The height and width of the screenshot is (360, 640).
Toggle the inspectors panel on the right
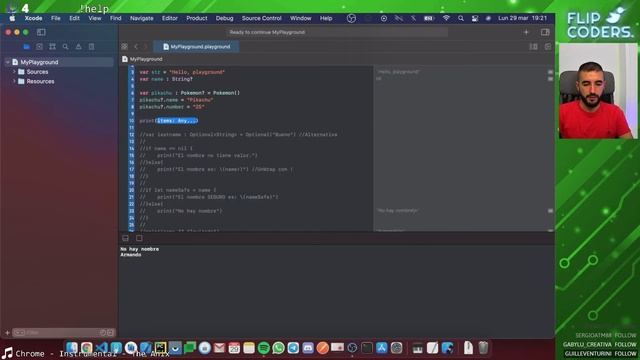click(545, 32)
